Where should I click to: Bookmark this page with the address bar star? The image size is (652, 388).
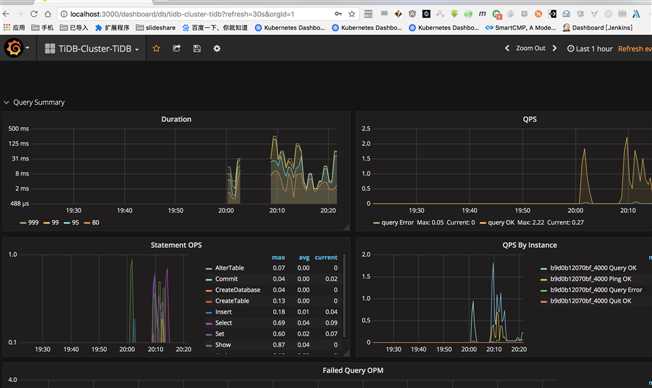[x=352, y=14]
